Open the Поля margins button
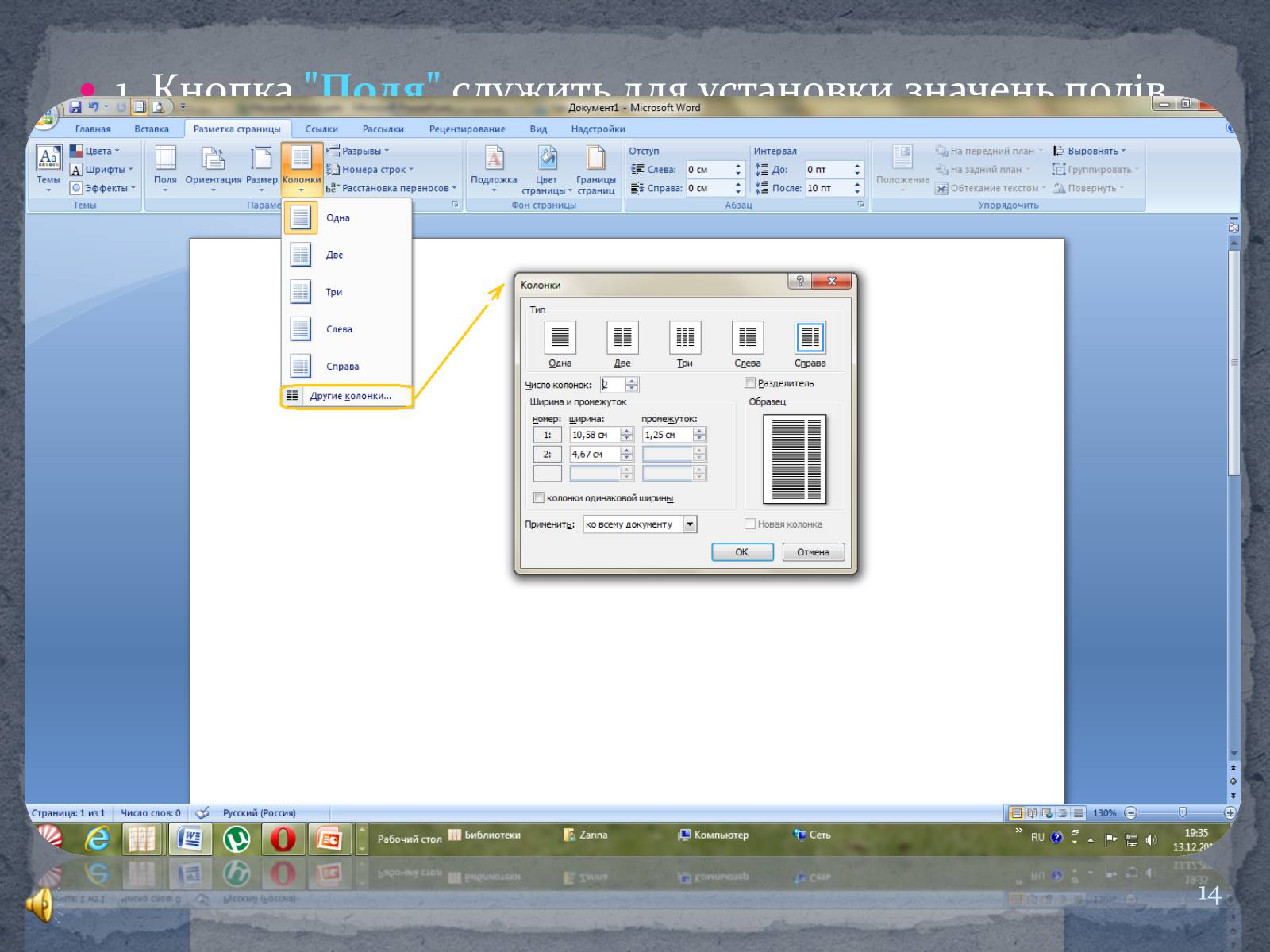Viewport: 1270px width, 952px height. point(165,169)
